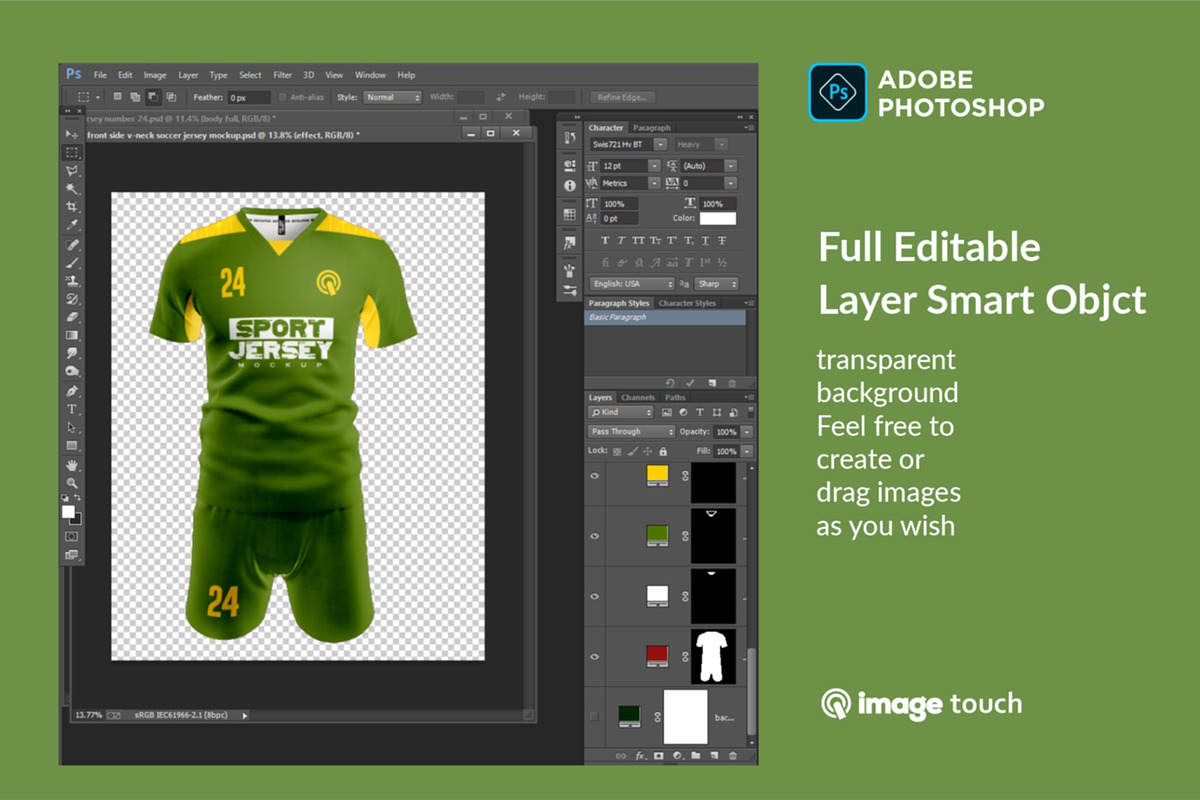Select the Eraser tool

point(72,317)
